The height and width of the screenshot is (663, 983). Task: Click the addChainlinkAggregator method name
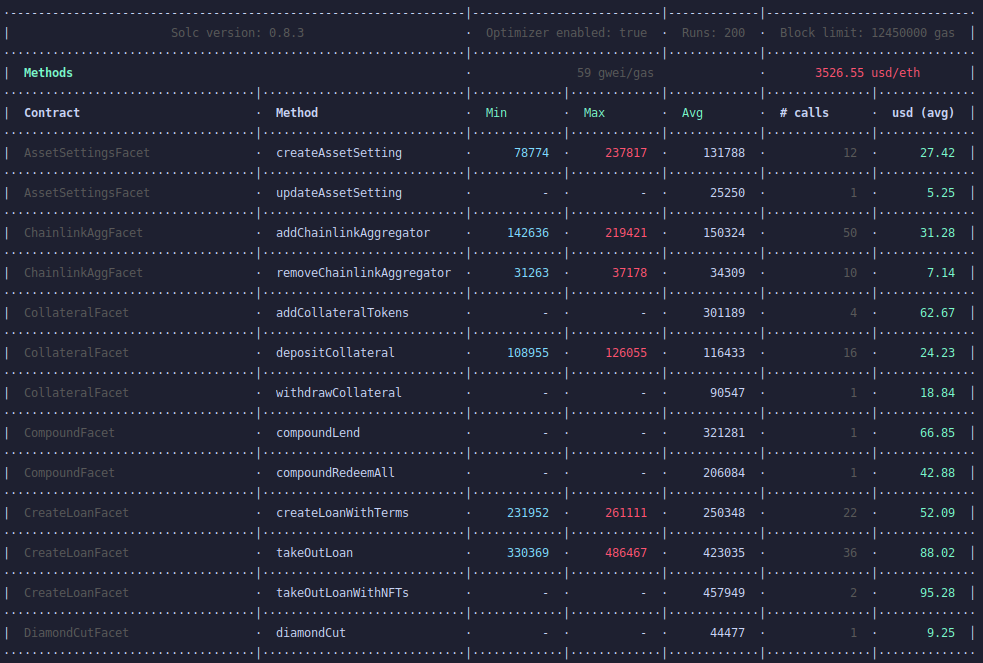[353, 233]
